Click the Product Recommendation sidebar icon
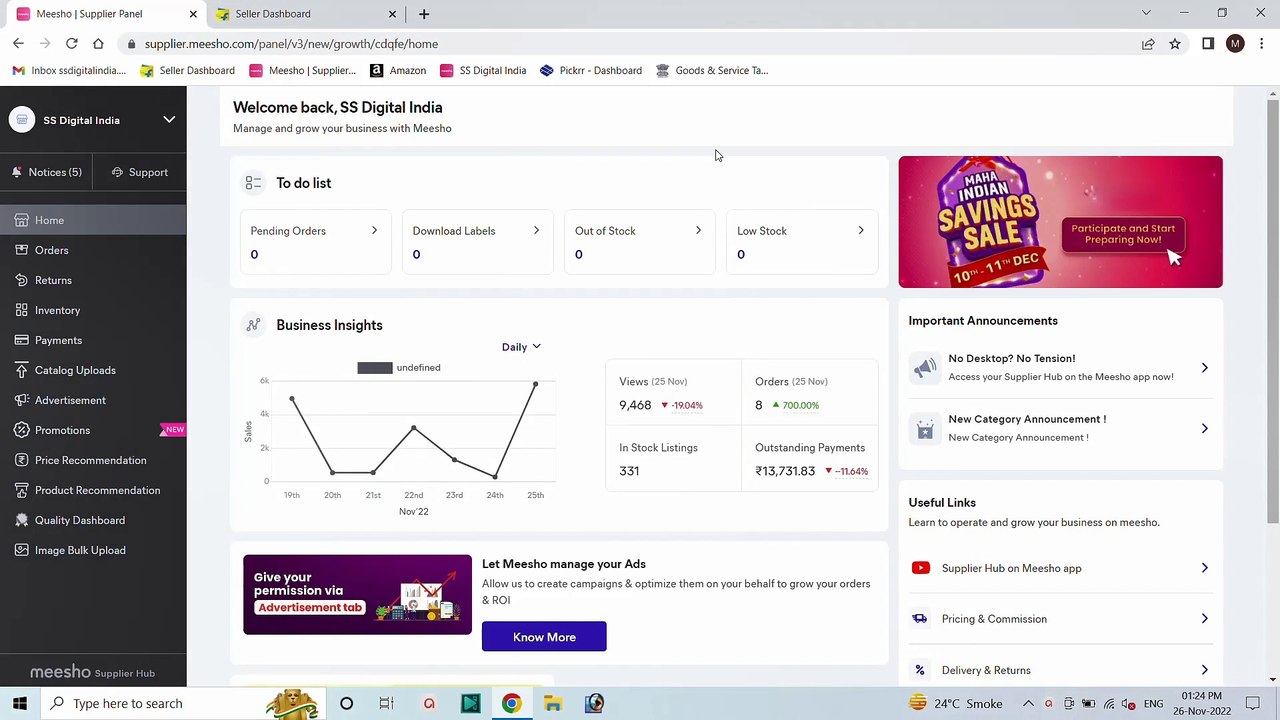 pos(21,490)
